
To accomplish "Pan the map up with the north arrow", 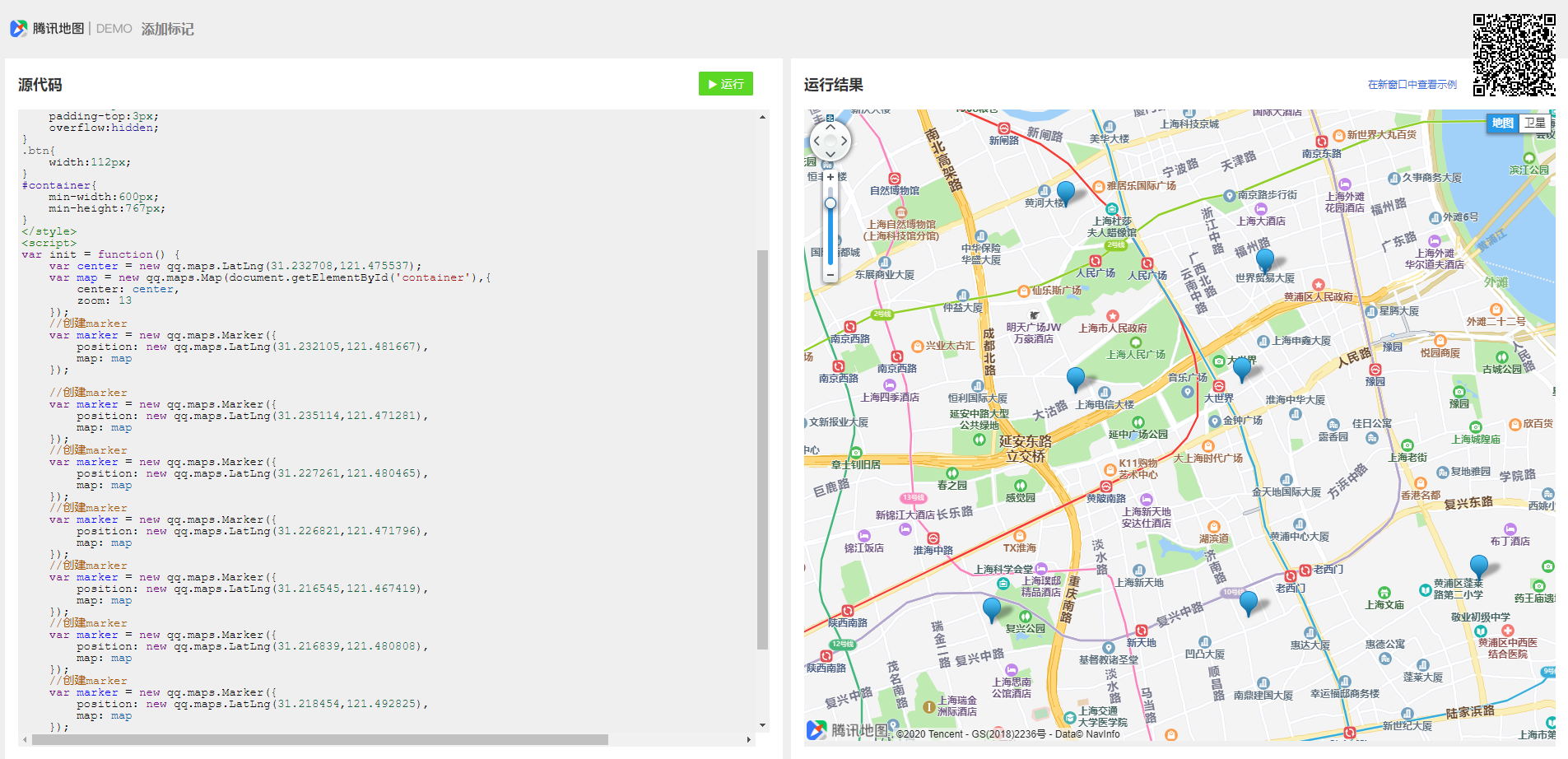I will (x=830, y=128).
